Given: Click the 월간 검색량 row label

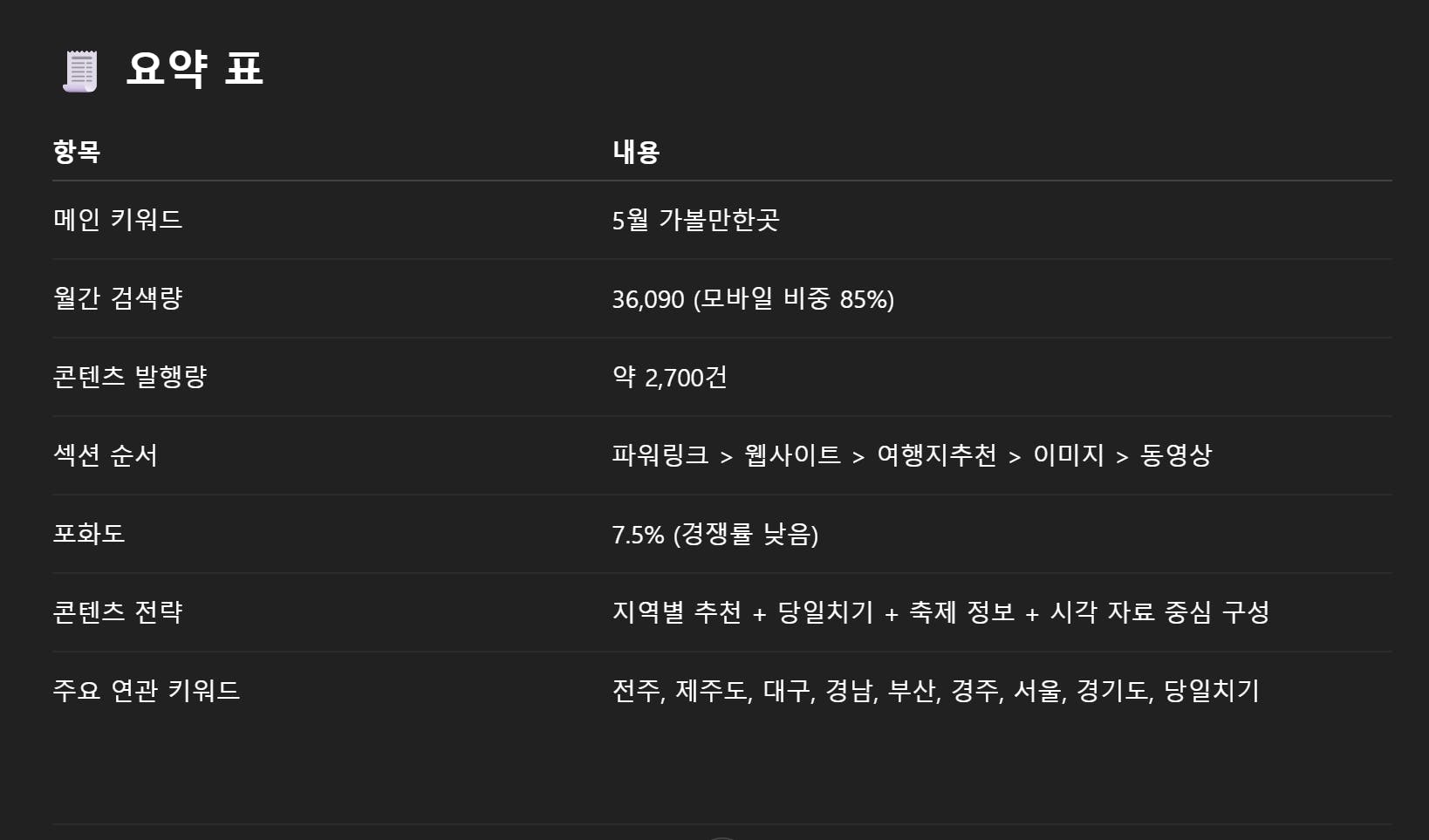Looking at the screenshot, I should (x=118, y=298).
